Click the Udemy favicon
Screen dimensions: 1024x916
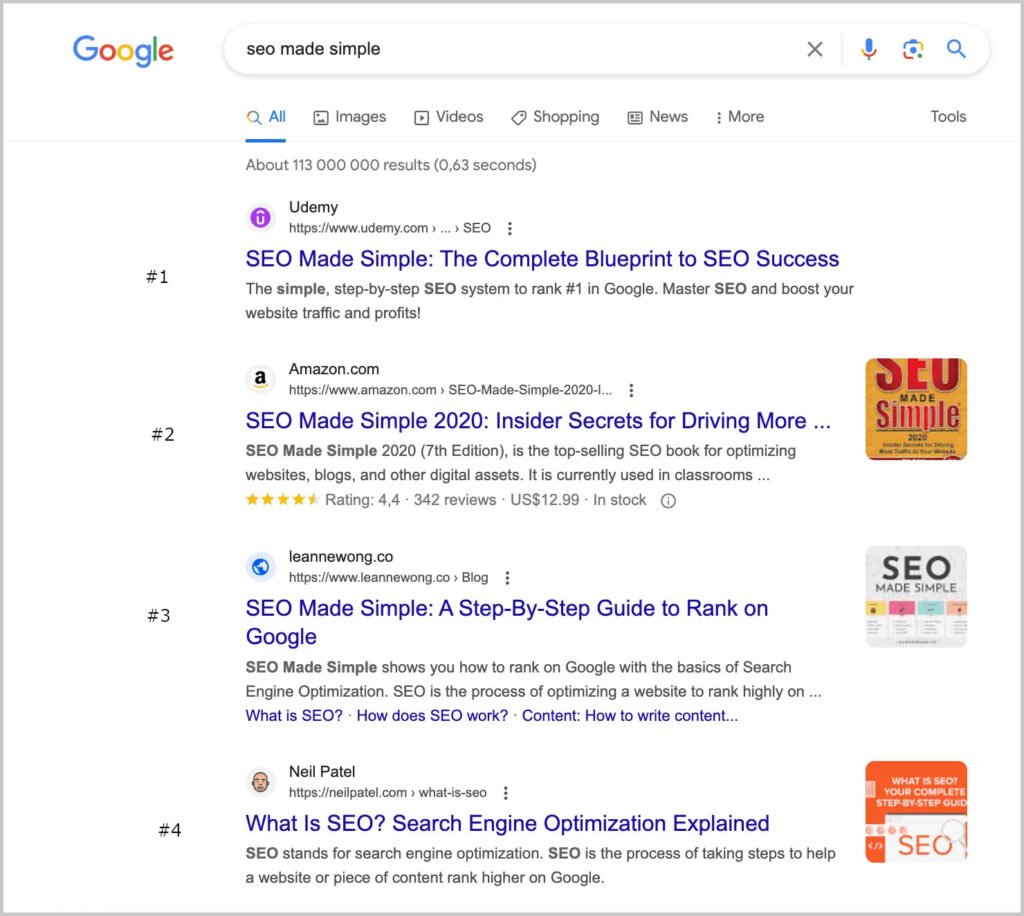tap(260, 217)
